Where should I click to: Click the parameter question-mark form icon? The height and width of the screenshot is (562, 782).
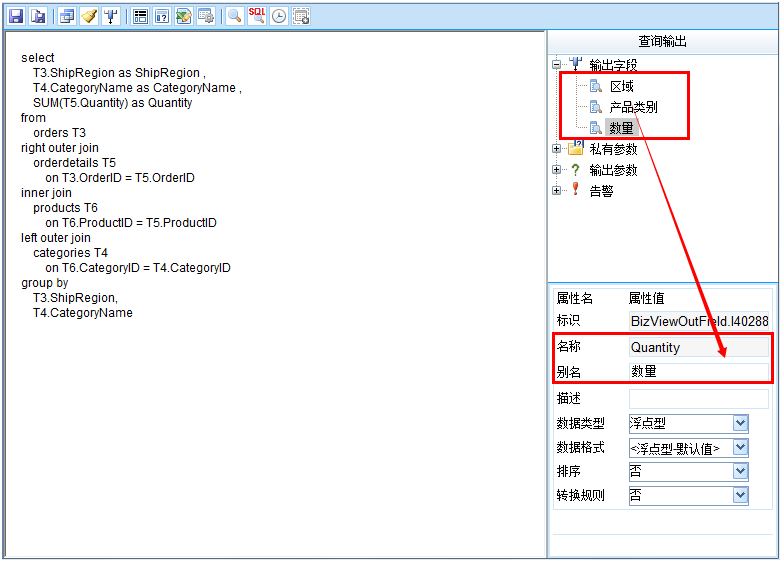162,16
